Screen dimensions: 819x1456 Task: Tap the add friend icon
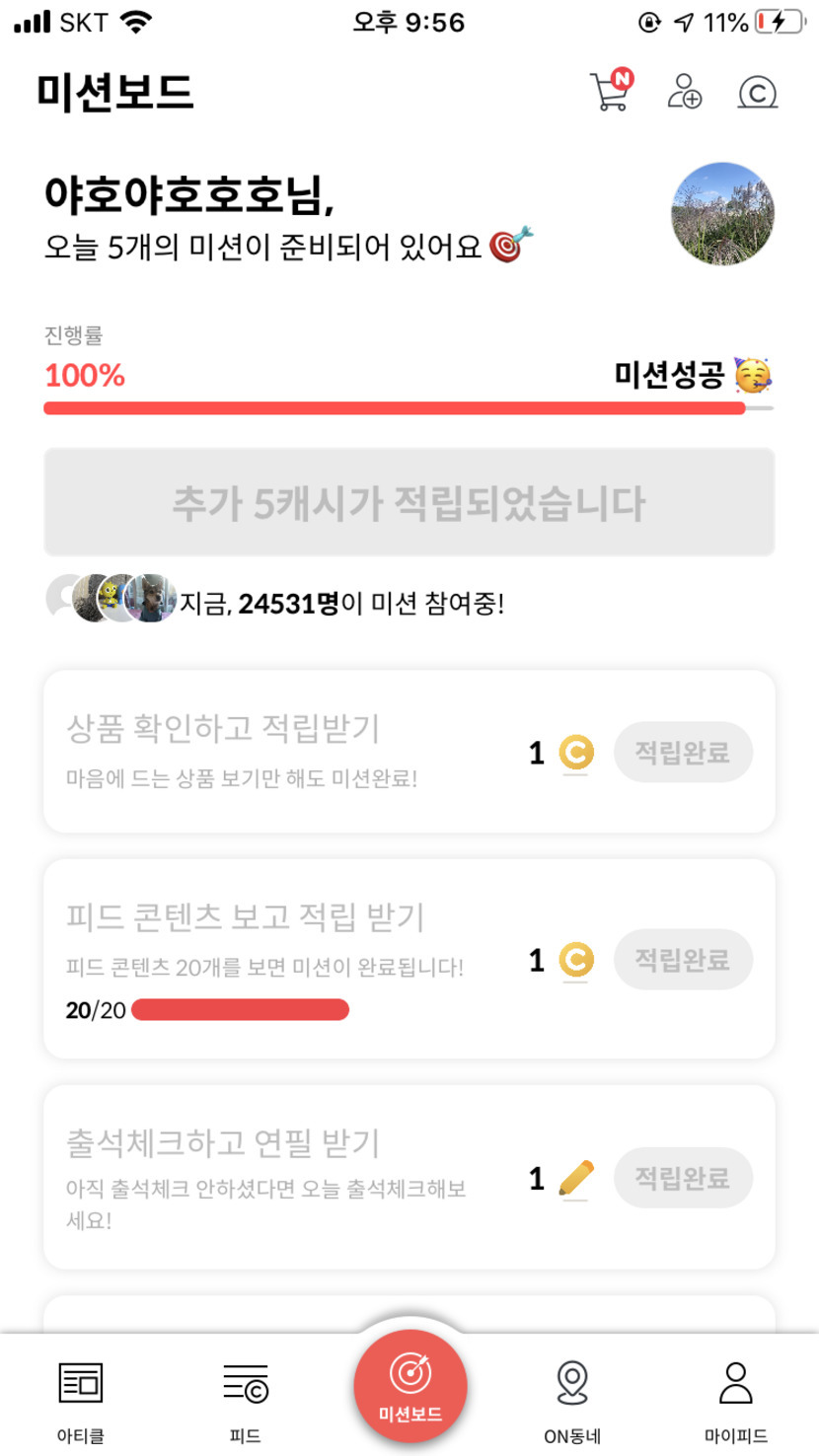[x=684, y=91]
